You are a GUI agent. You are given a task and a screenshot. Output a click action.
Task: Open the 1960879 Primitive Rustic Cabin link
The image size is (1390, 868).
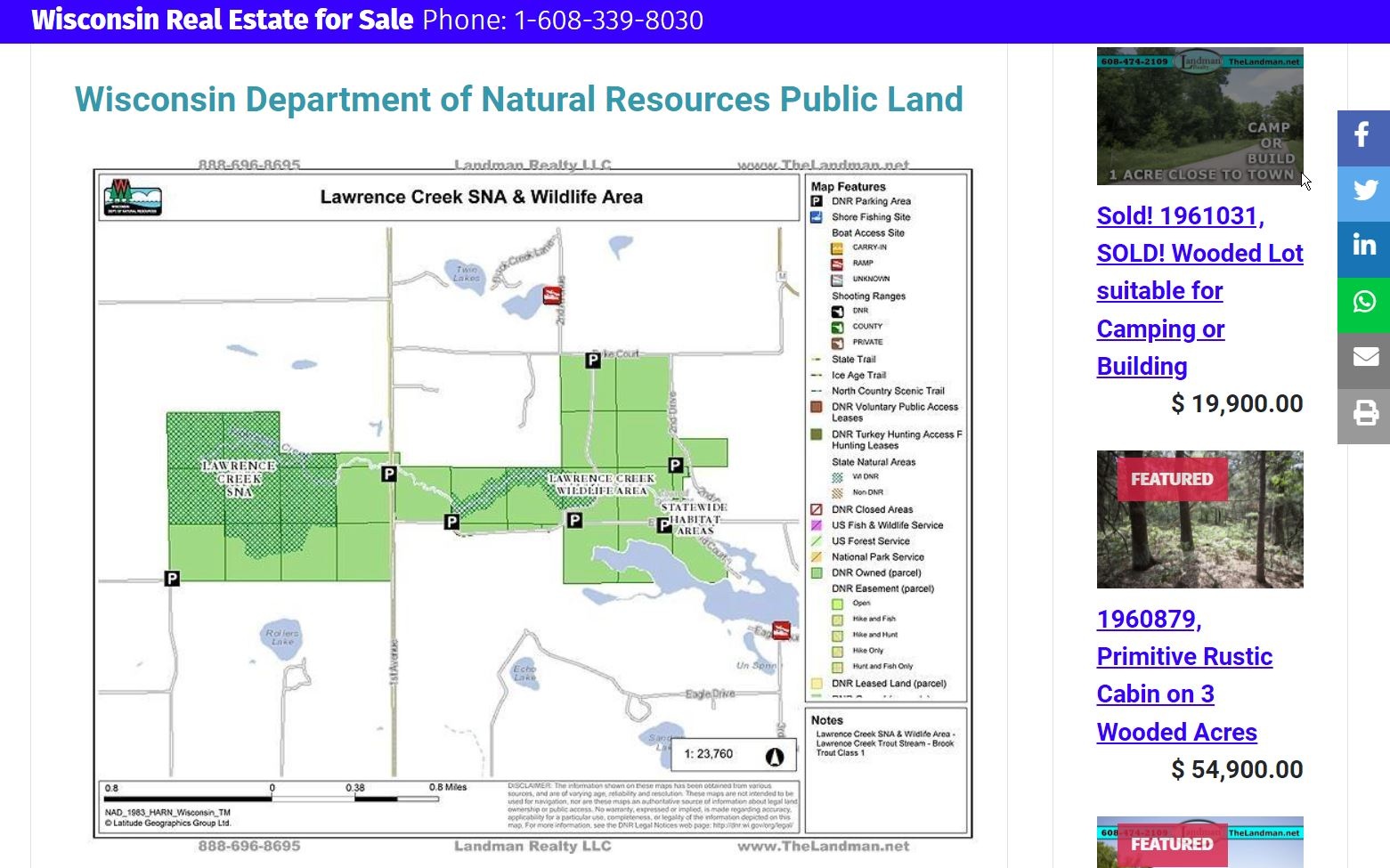tap(1184, 676)
